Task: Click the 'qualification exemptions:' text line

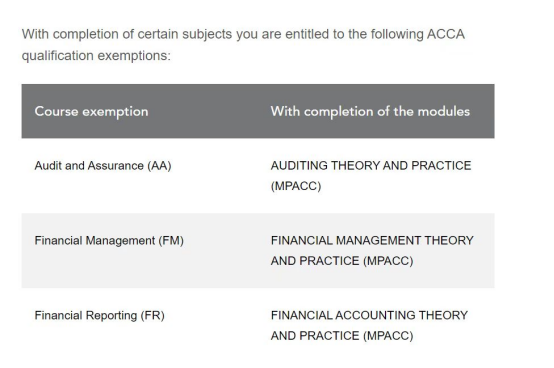Action: [96, 56]
